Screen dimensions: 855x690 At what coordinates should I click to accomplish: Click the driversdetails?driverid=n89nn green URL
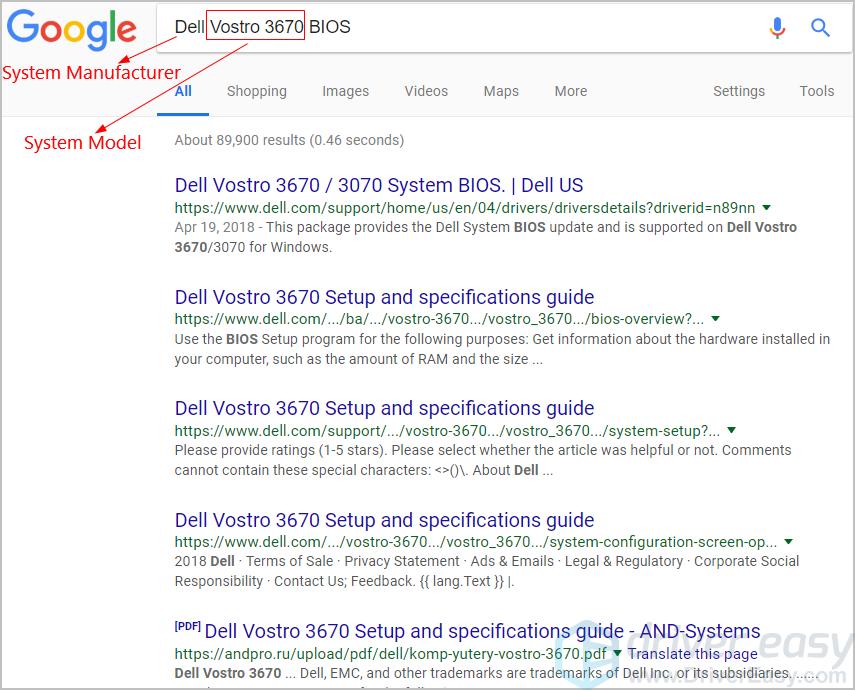point(465,208)
